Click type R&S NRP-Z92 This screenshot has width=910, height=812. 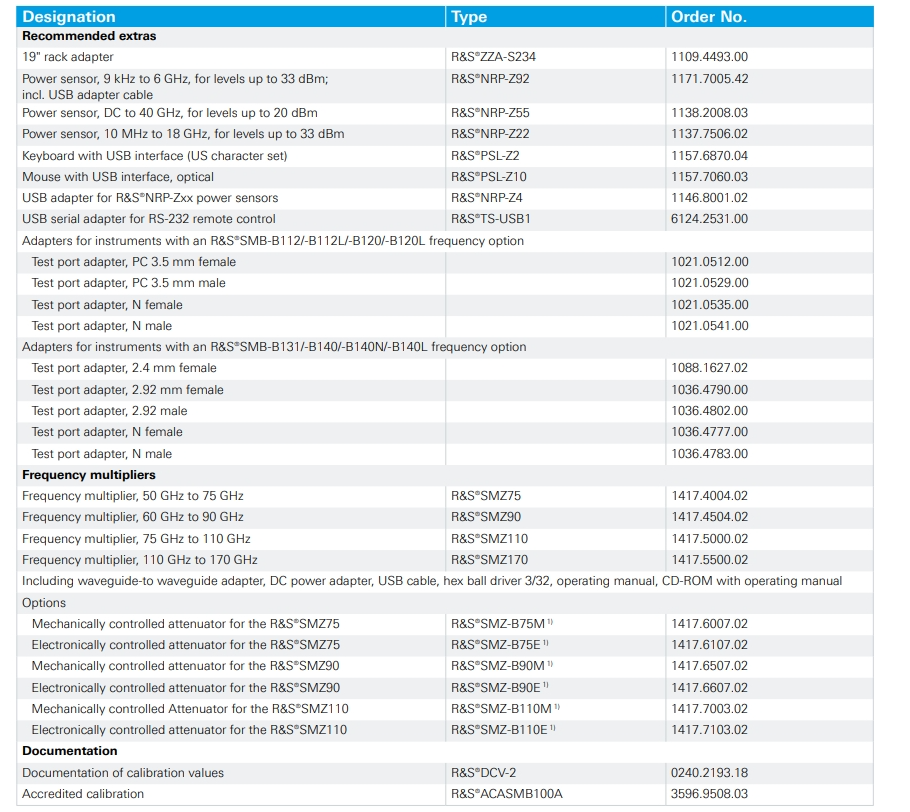coord(490,79)
